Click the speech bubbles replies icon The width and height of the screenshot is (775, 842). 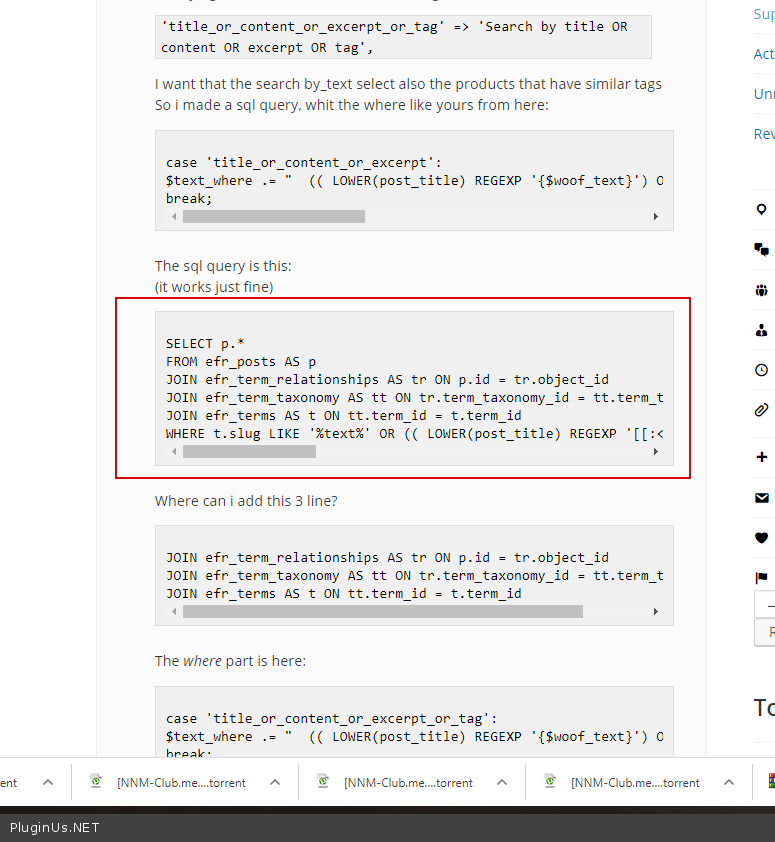[x=762, y=250]
